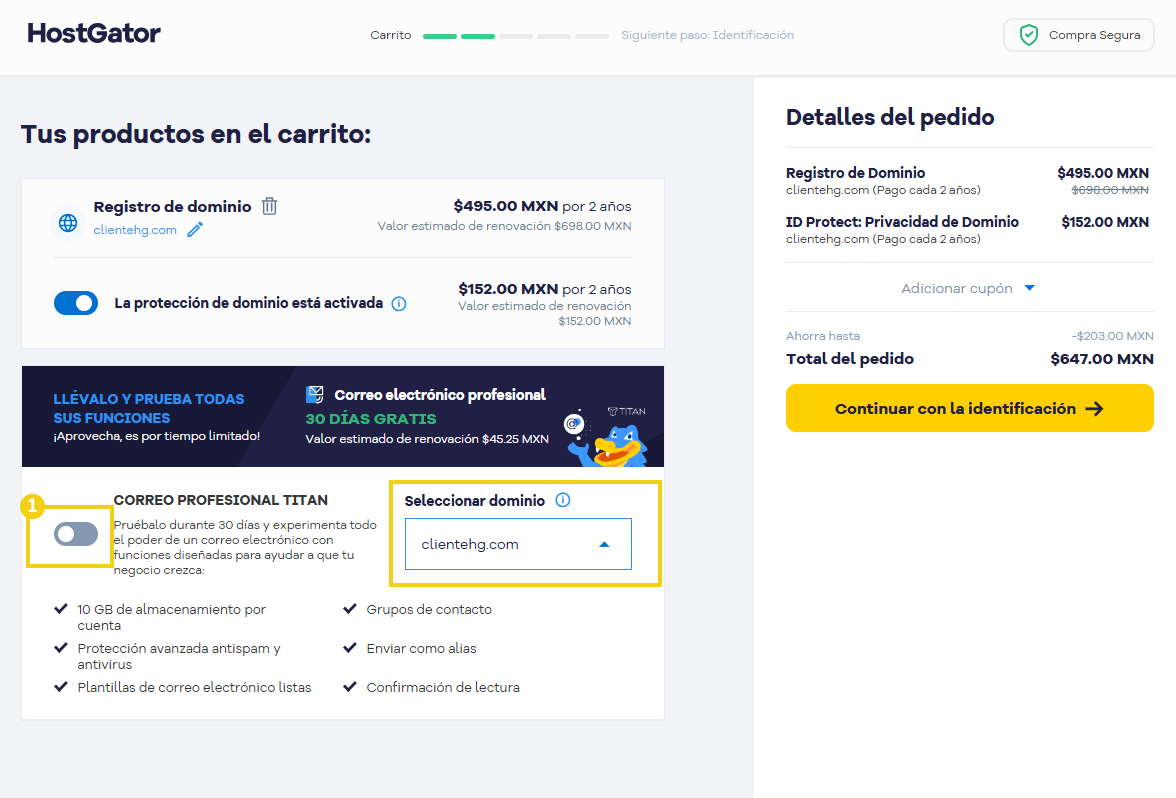This screenshot has height=798, width=1176.
Task: Click $495.00 MXN por 2 años price
Action: pyautogui.click(x=542, y=206)
